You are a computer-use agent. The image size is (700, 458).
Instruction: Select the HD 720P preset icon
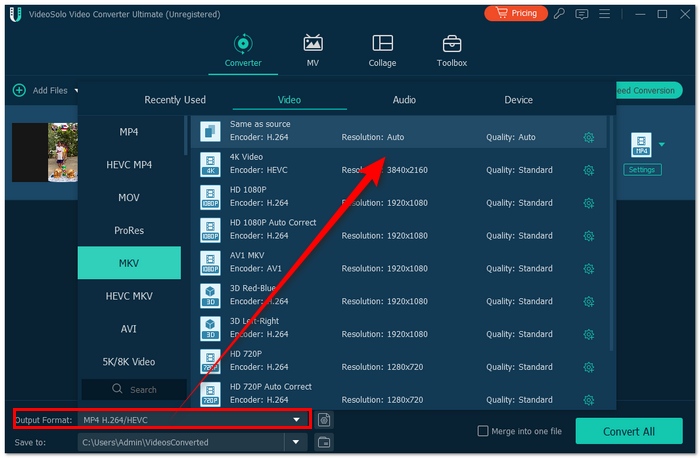[210, 361]
